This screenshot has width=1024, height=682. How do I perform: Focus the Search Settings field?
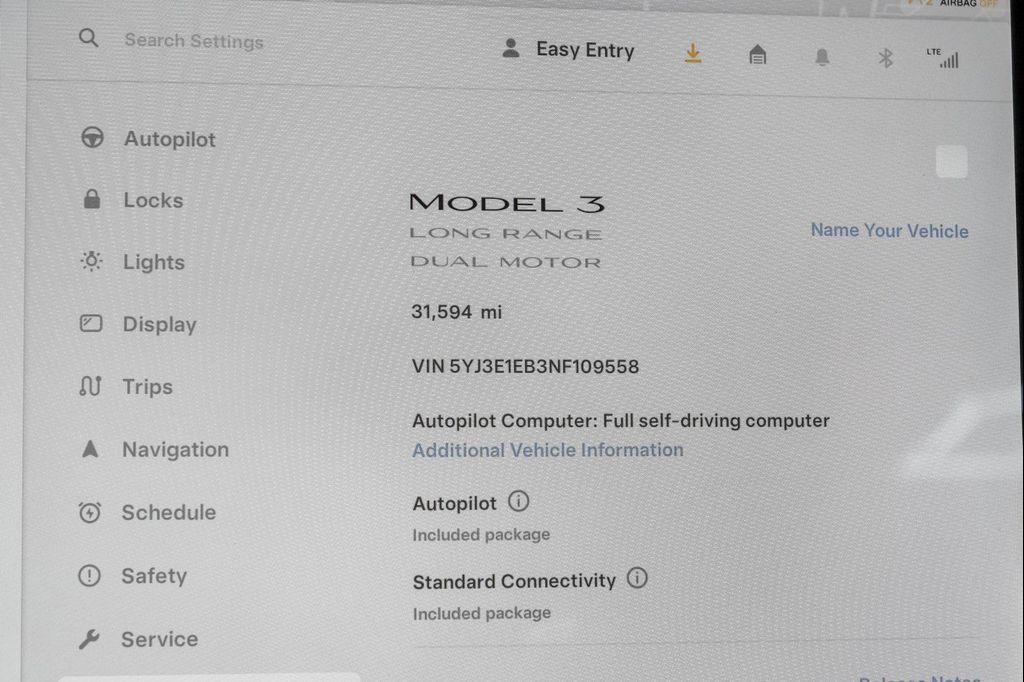point(194,41)
